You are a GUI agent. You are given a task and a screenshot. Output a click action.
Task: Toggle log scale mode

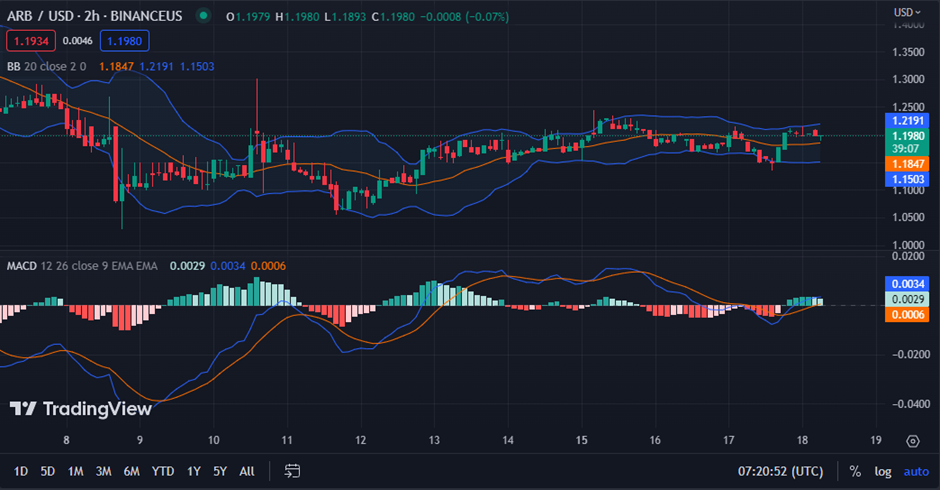point(883,471)
